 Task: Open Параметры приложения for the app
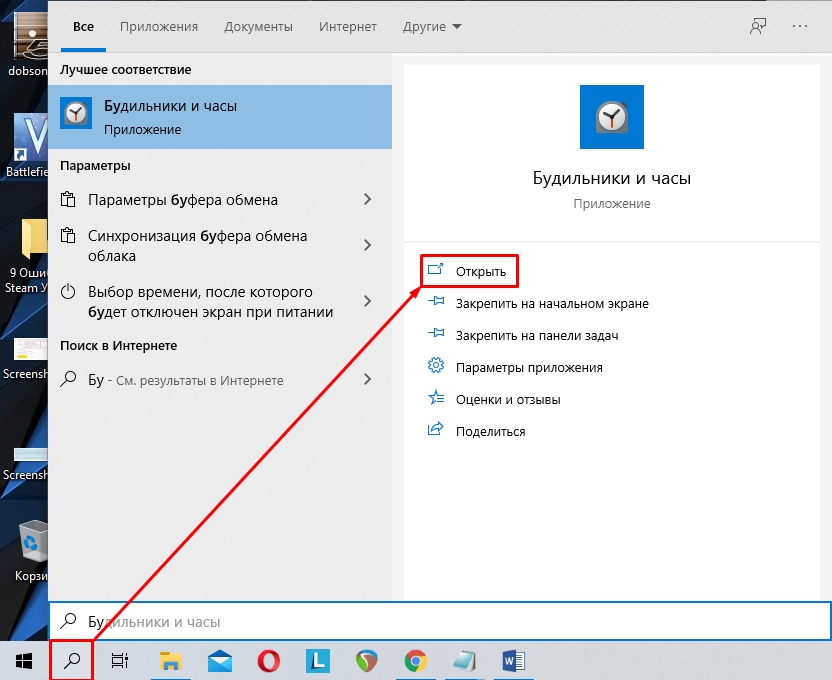pyautogui.click(x=529, y=367)
